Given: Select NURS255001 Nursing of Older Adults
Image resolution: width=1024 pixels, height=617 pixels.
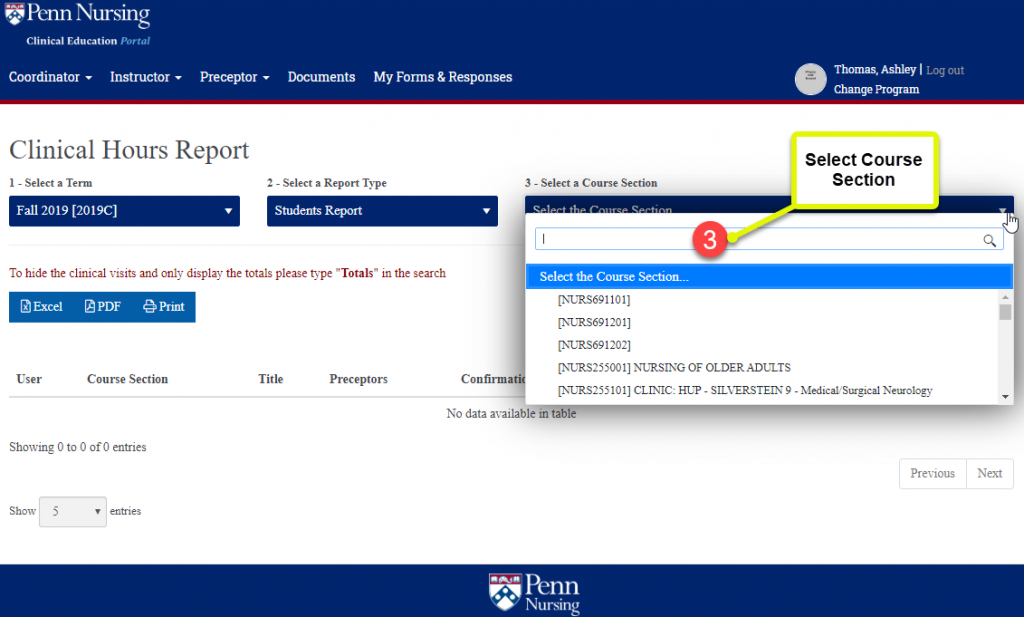Looking at the screenshot, I should [674, 367].
